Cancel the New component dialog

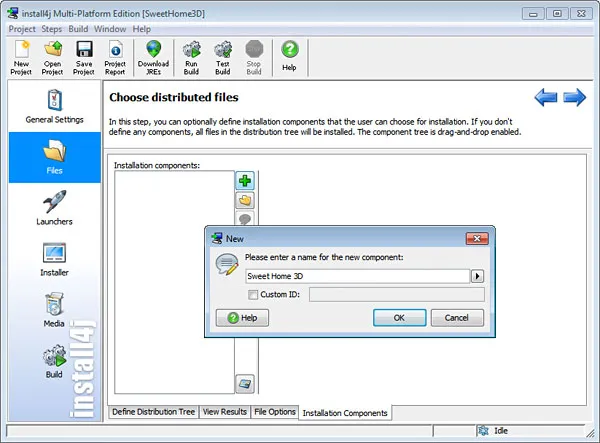click(457, 318)
